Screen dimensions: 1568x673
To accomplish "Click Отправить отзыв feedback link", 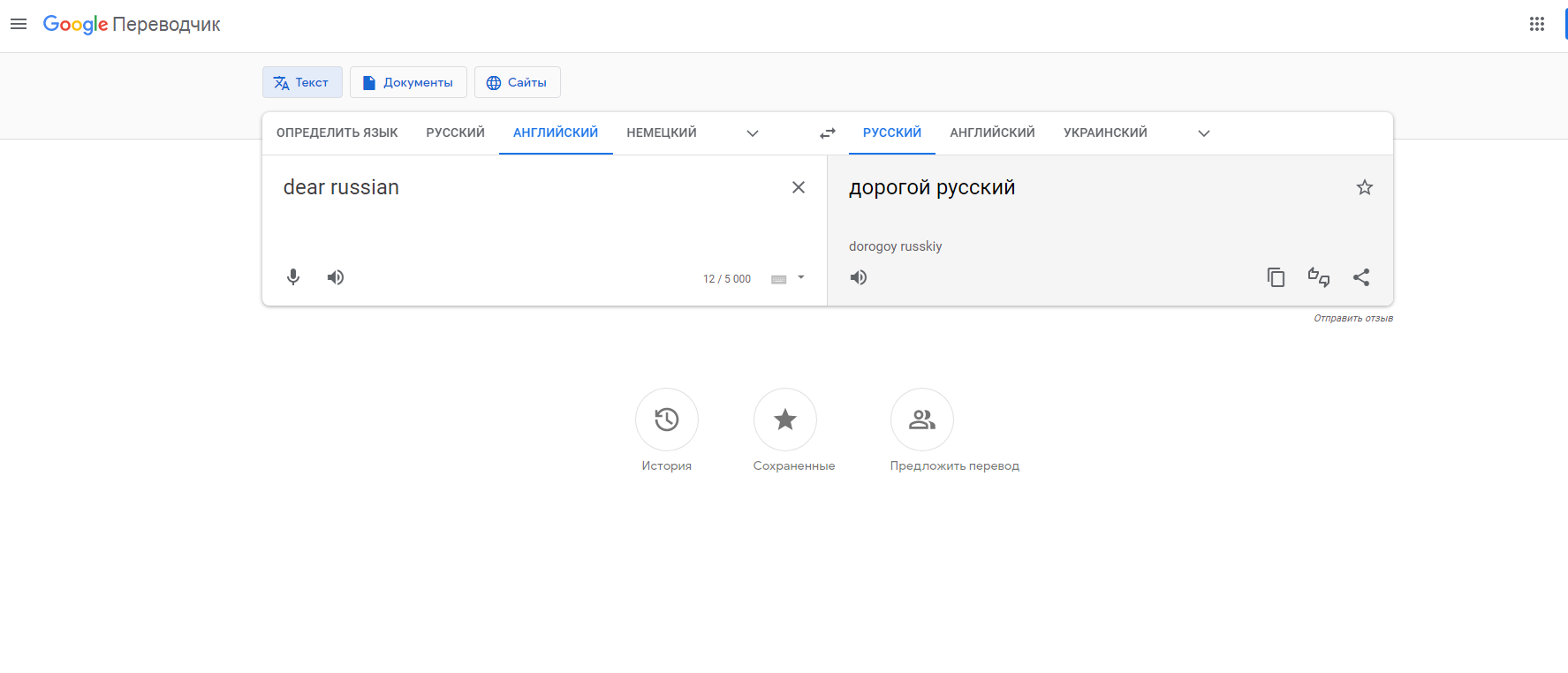I will [1353, 318].
